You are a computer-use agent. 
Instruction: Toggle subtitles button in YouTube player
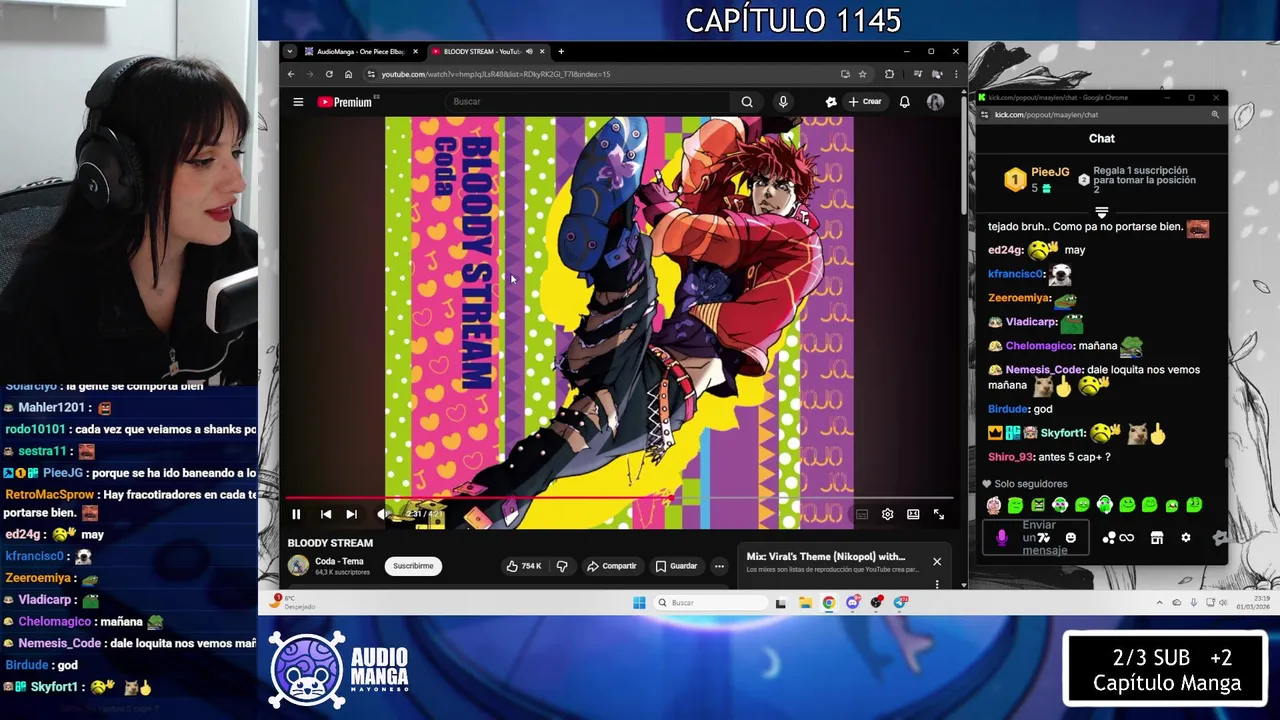[861, 514]
